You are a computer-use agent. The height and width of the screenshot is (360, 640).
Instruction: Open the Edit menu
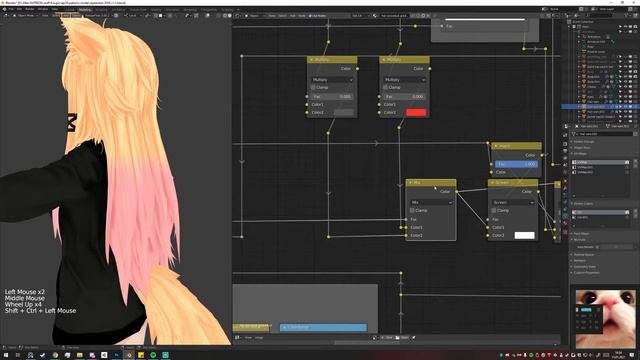[19, 9]
